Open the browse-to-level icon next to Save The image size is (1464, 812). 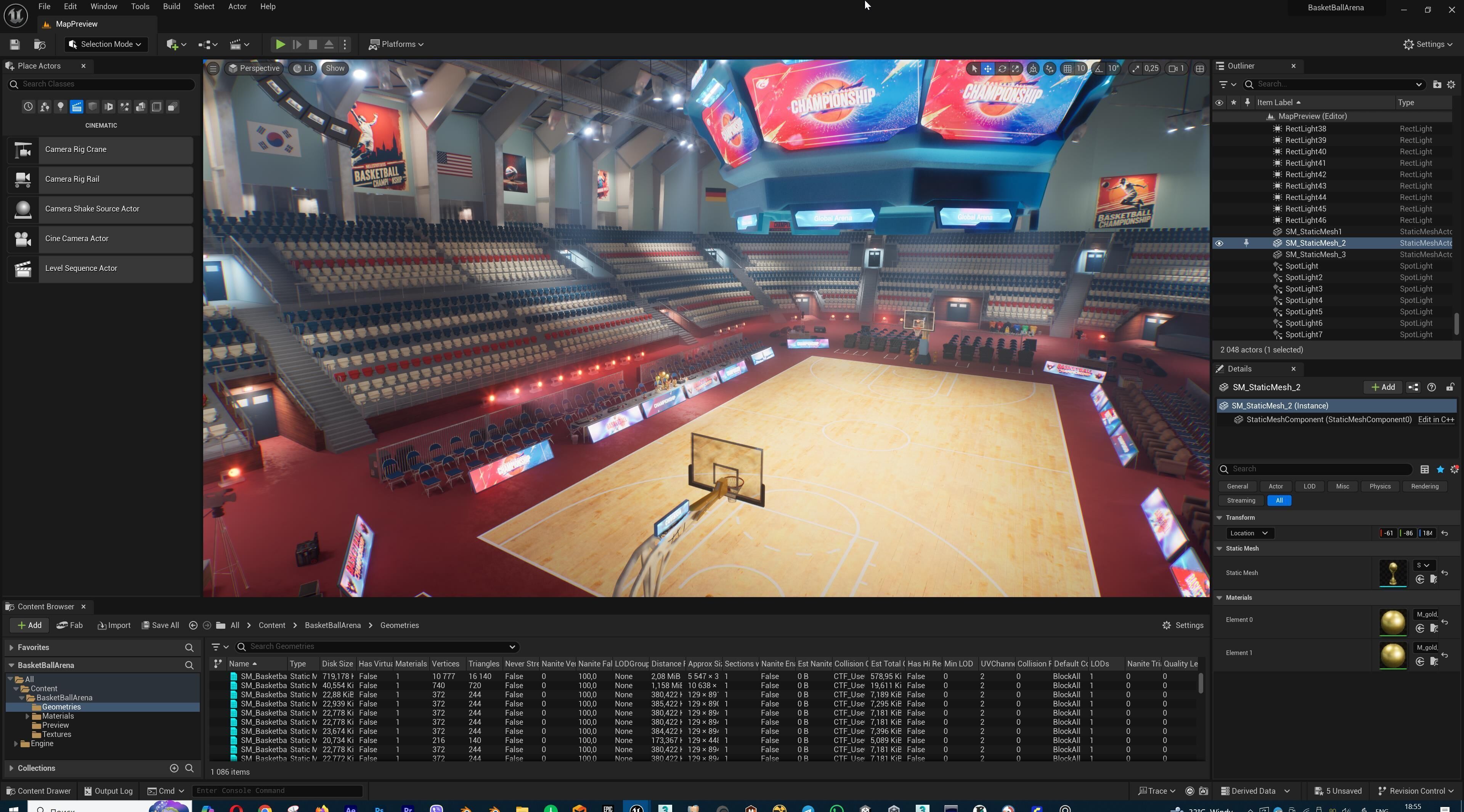tap(40, 44)
